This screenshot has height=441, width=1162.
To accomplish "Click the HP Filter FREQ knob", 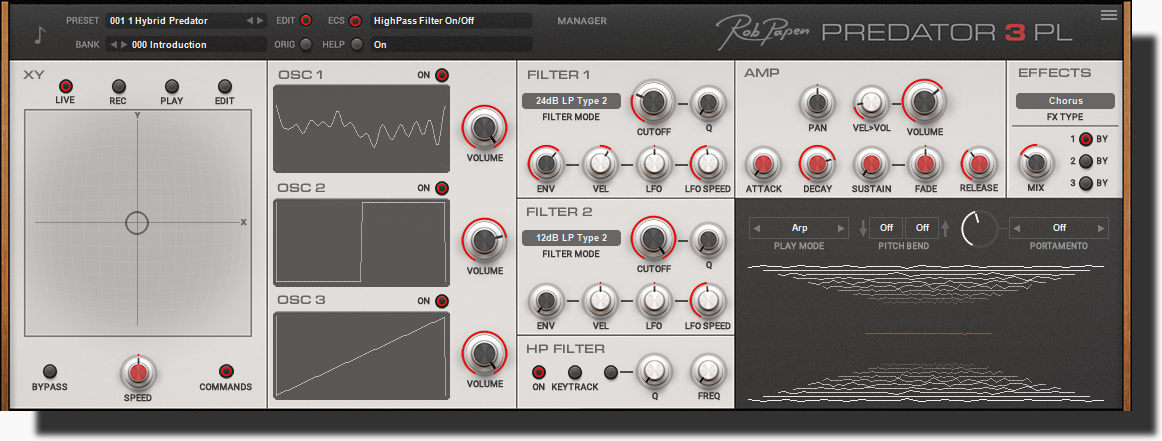I will tap(708, 371).
